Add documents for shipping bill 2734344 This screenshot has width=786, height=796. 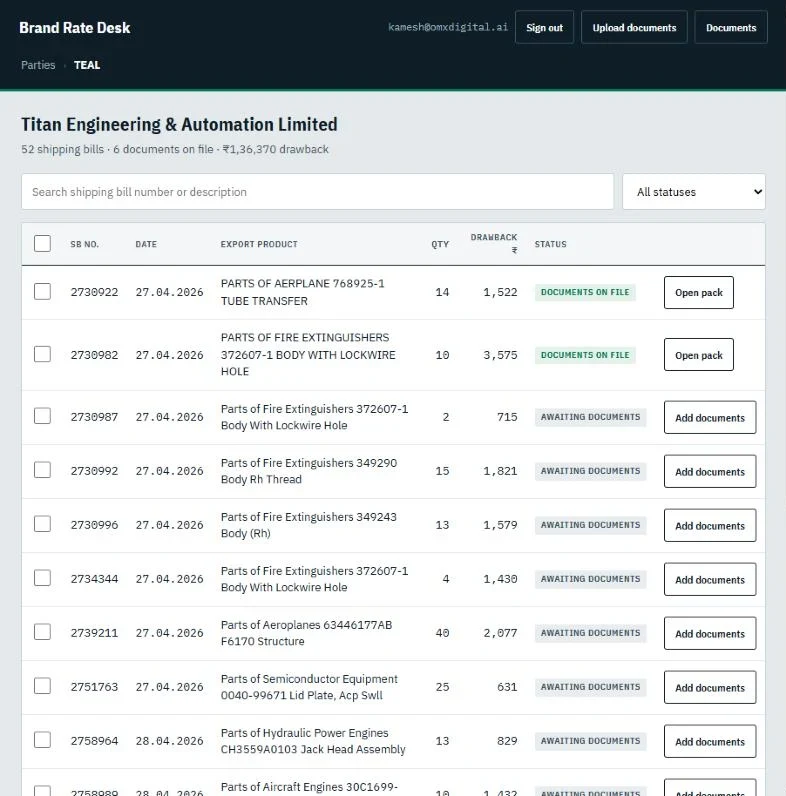(x=710, y=579)
